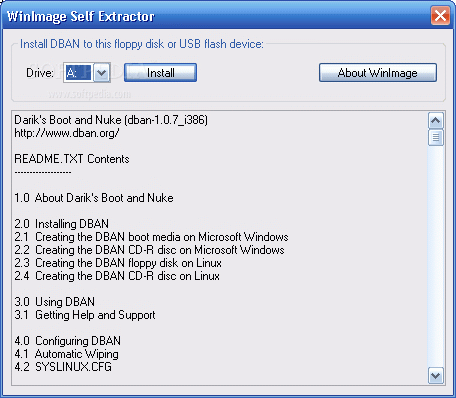The width and height of the screenshot is (456, 398).
Task: Click the "4.2 SYSLINUX.CFG" line
Action: click(x=63, y=367)
